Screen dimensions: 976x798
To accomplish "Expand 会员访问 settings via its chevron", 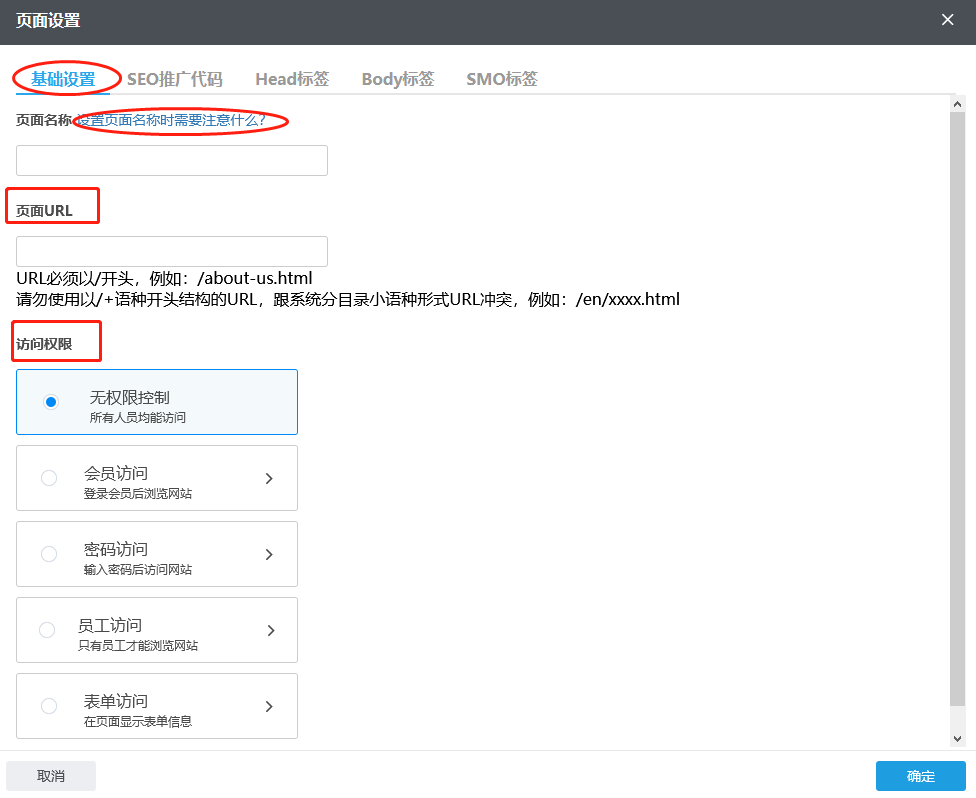I will [268, 478].
